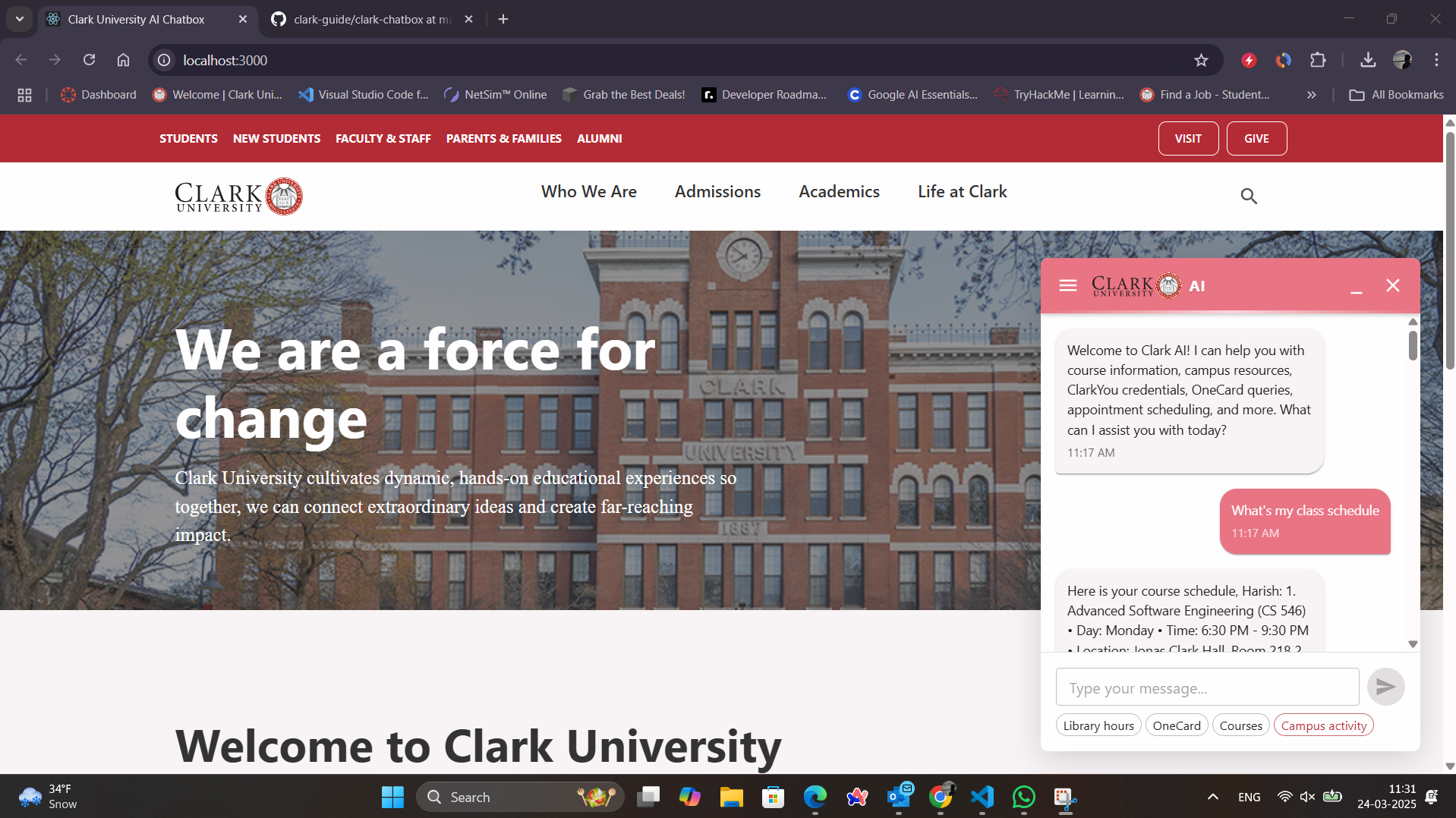The height and width of the screenshot is (818, 1456).
Task: Click the Clark University logo in header
Action: point(239,197)
